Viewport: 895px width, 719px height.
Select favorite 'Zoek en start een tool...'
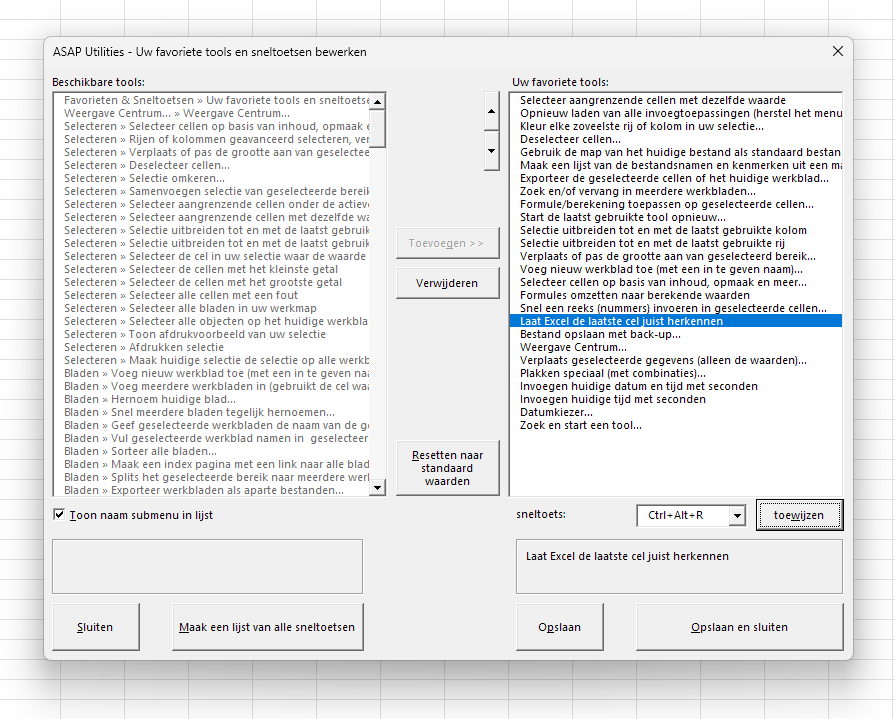point(676,426)
